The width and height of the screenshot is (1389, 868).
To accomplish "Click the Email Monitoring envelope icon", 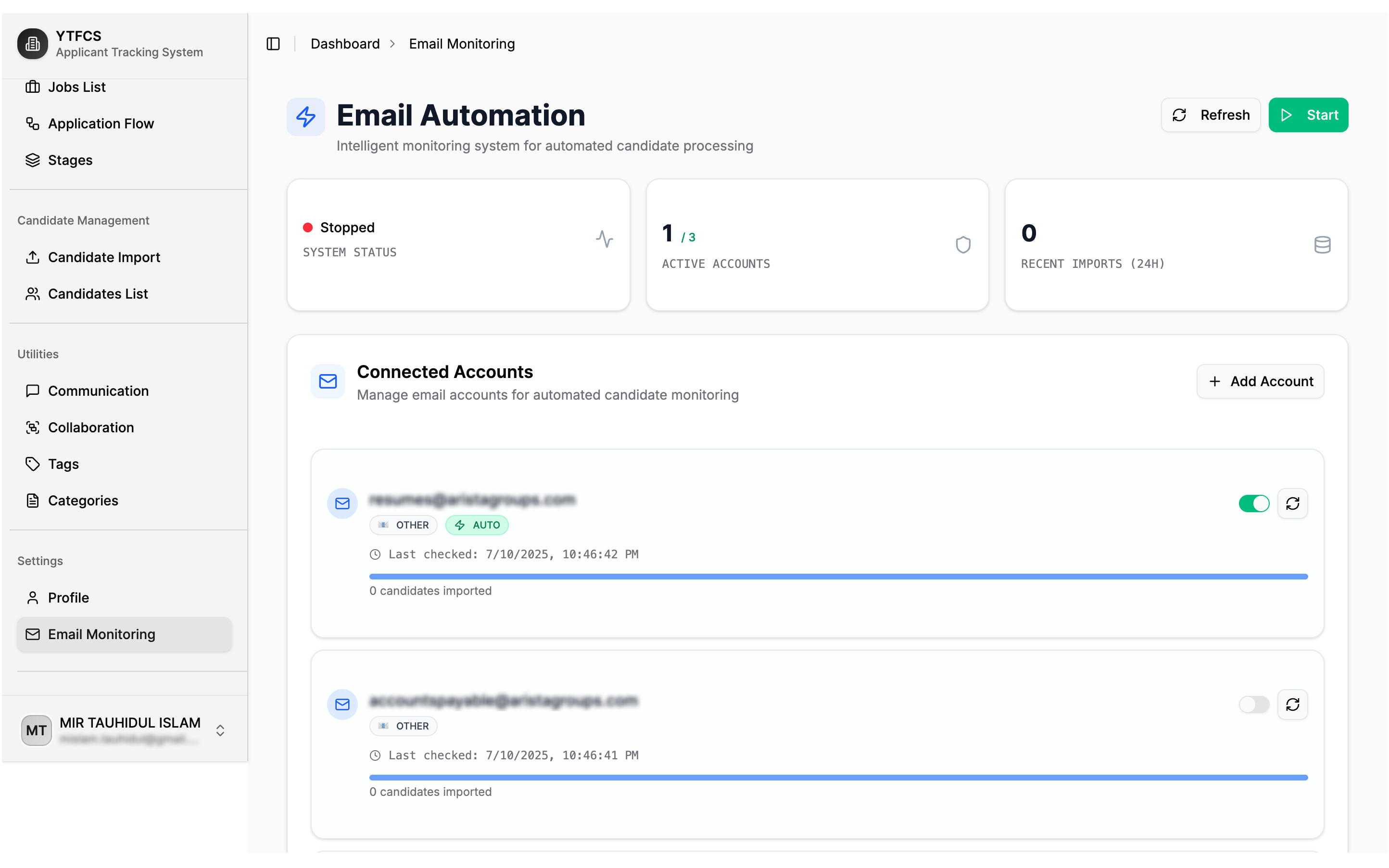I will click(x=33, y=634).
